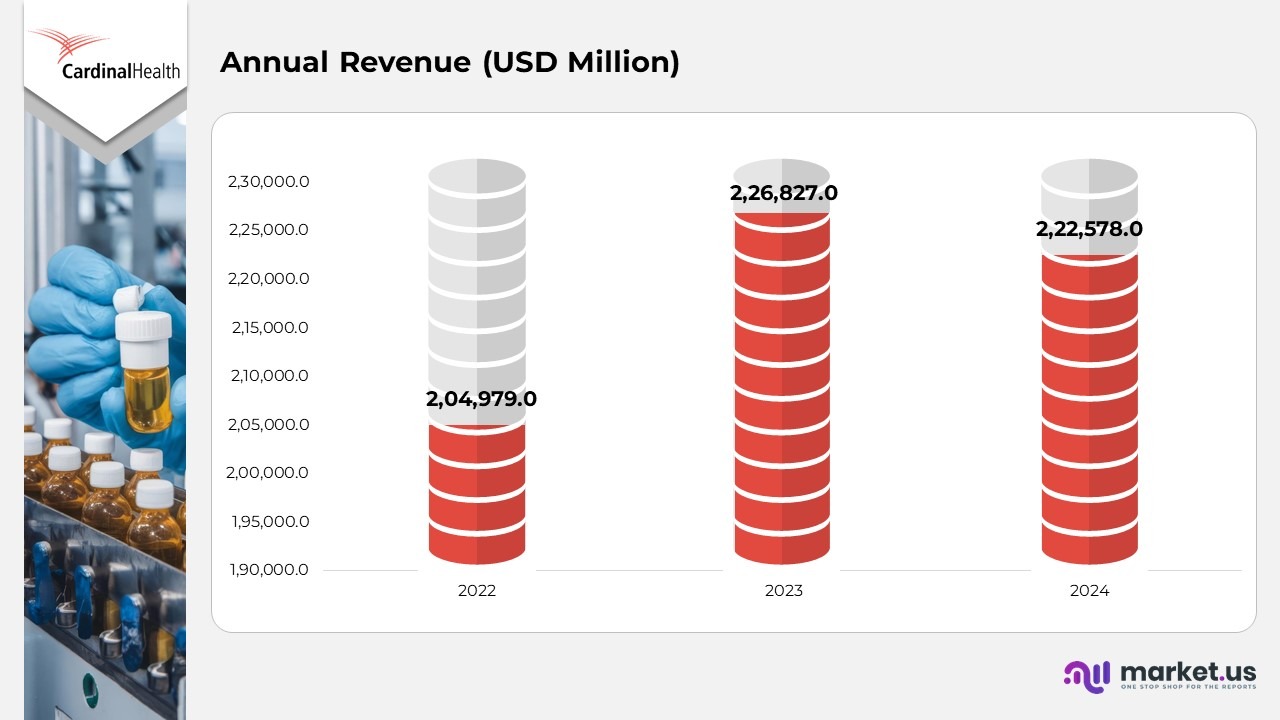Click the Annual Revenue chart title
Screen dimensions: 1280x720
click(x=450, y=62)
